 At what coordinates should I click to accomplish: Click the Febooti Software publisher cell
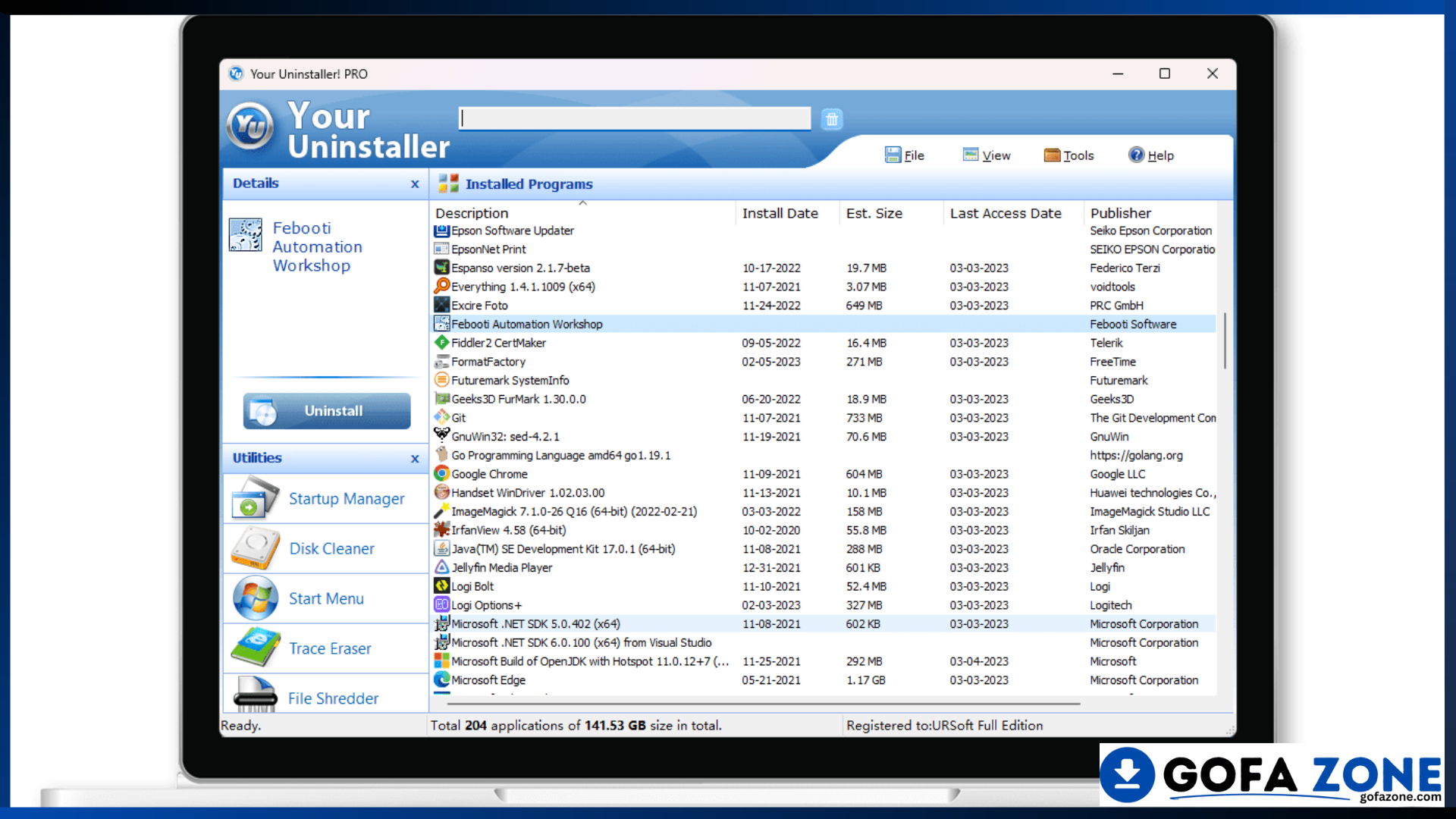(x=1133, y=324)
